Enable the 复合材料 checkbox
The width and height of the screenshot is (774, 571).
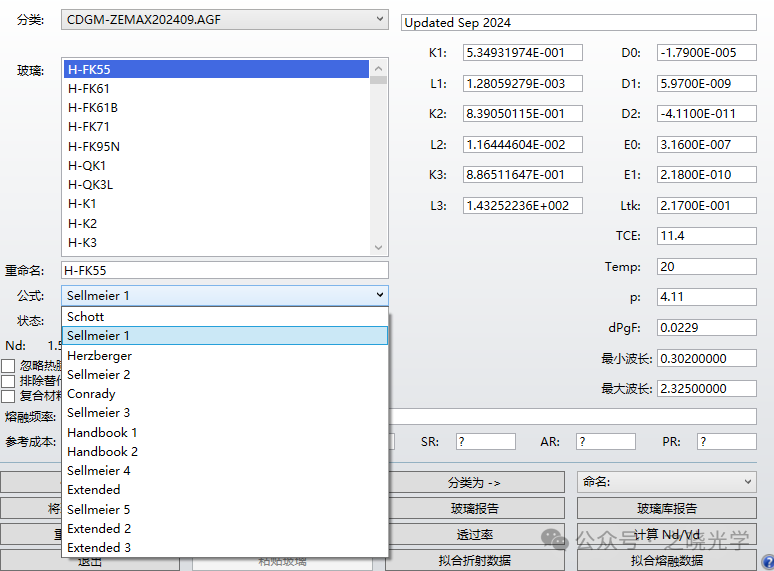(8, 396)
